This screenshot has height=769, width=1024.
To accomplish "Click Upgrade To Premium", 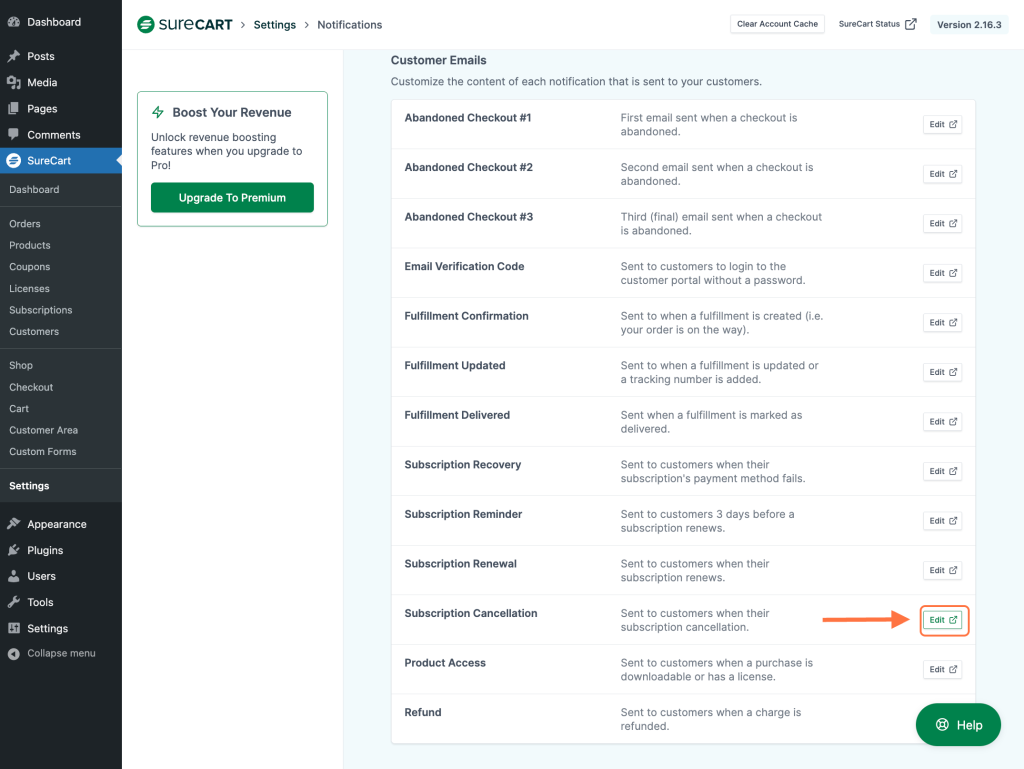I will click(x=231, y=198).
